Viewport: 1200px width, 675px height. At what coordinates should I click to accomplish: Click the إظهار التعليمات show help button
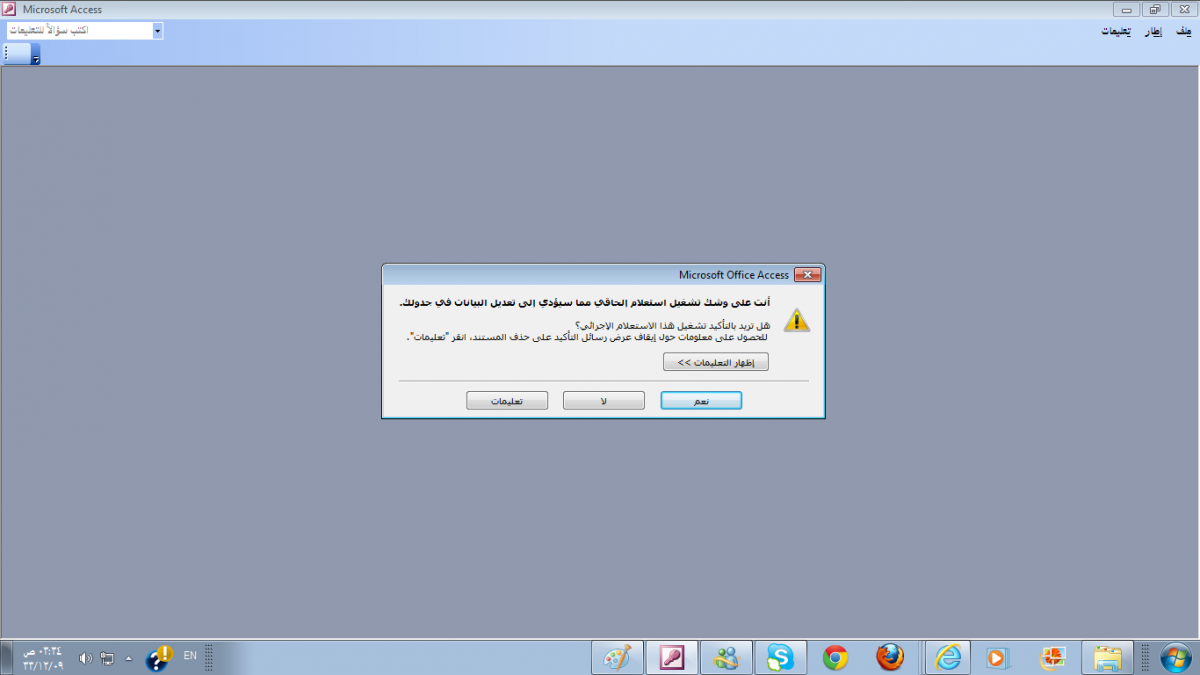pyautogui.click(x=716, y=362)
